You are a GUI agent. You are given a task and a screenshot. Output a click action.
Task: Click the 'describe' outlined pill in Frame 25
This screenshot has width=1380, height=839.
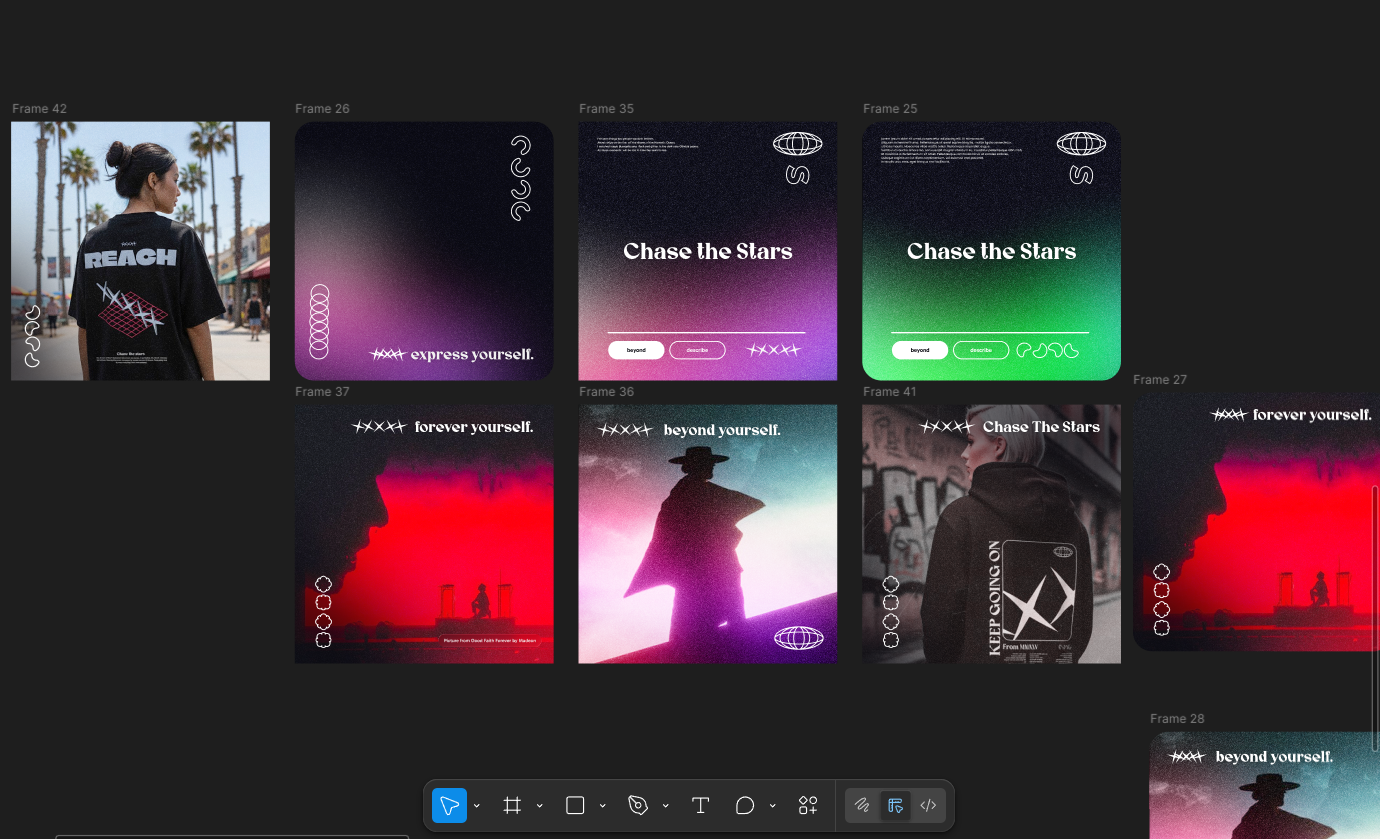click(980, 350)
